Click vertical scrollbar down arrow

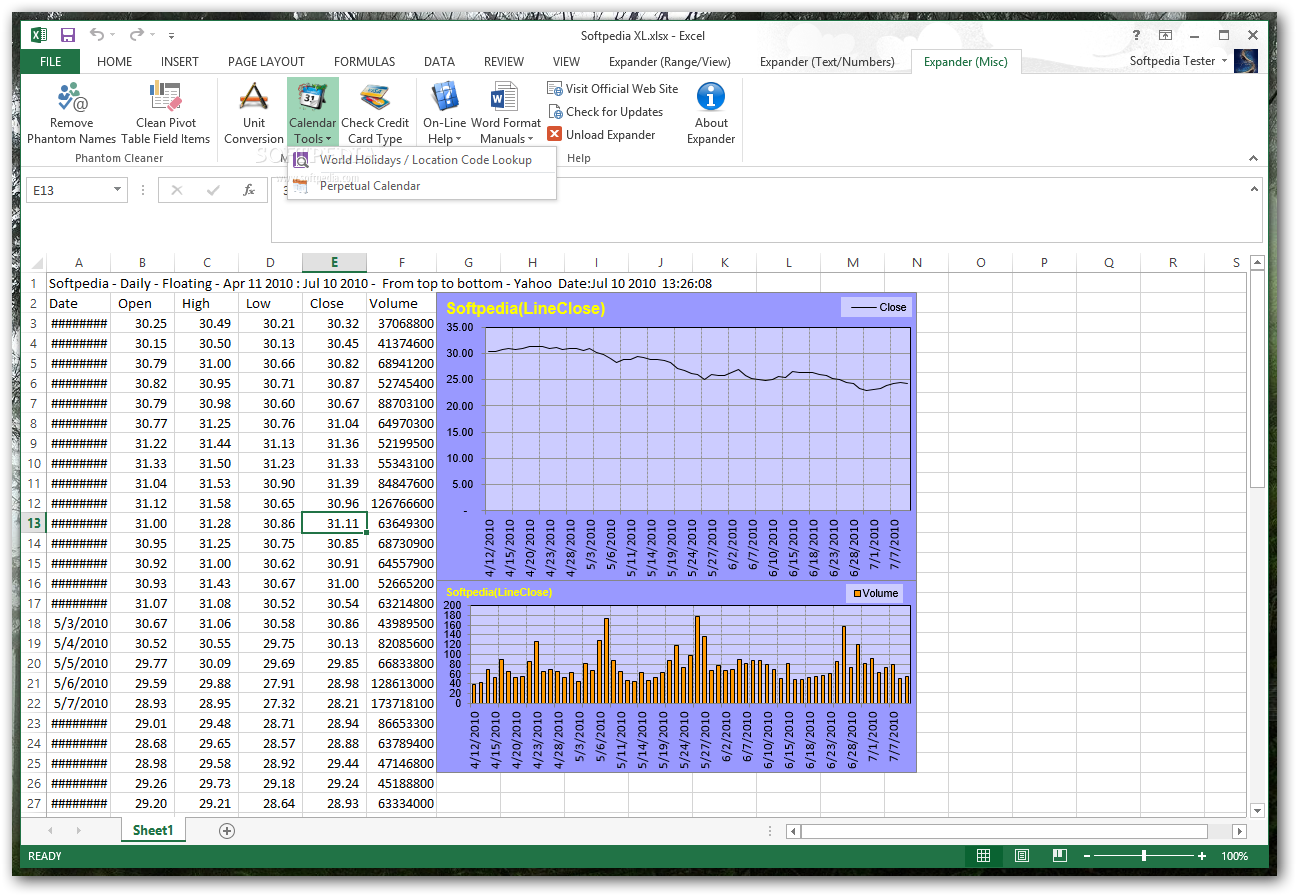1257,811
